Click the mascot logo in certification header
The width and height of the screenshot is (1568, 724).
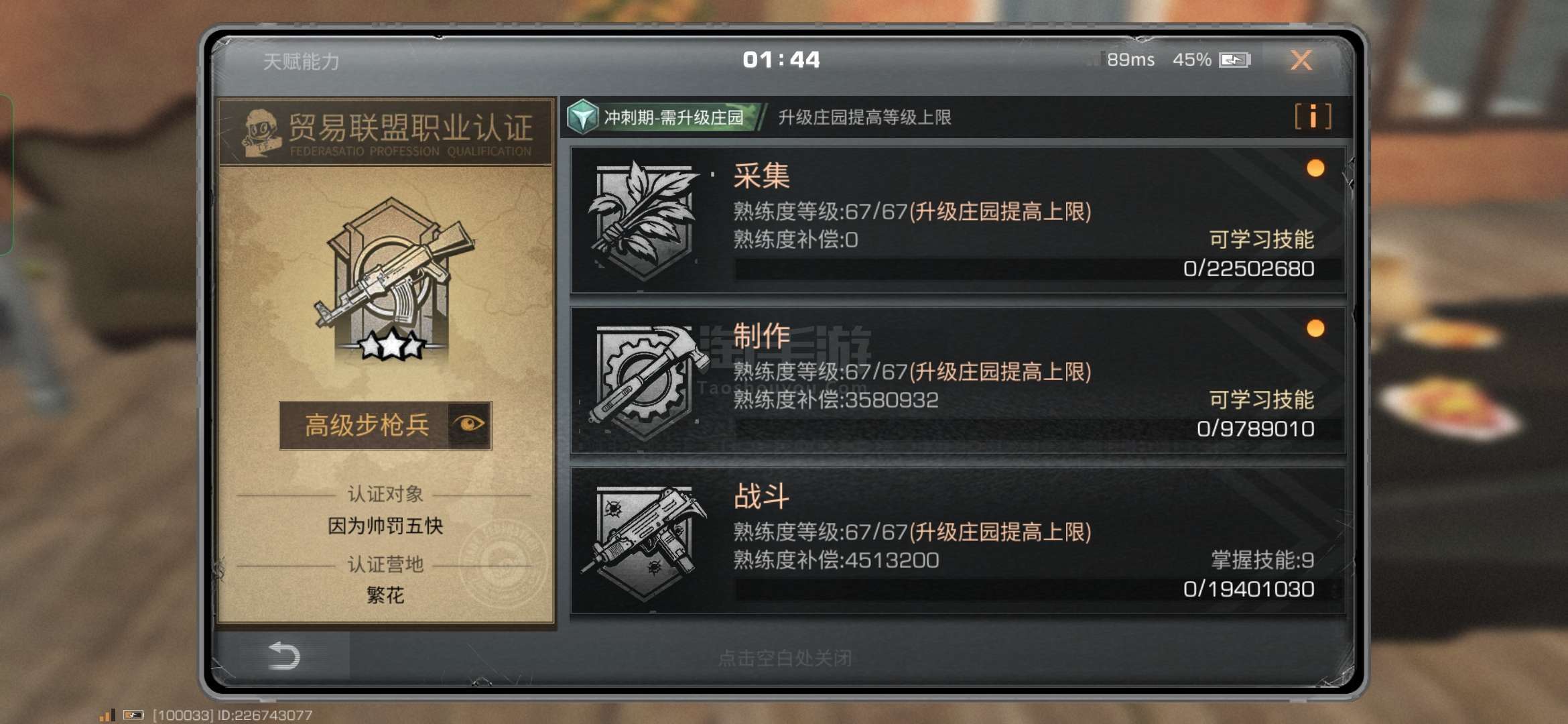261,133
